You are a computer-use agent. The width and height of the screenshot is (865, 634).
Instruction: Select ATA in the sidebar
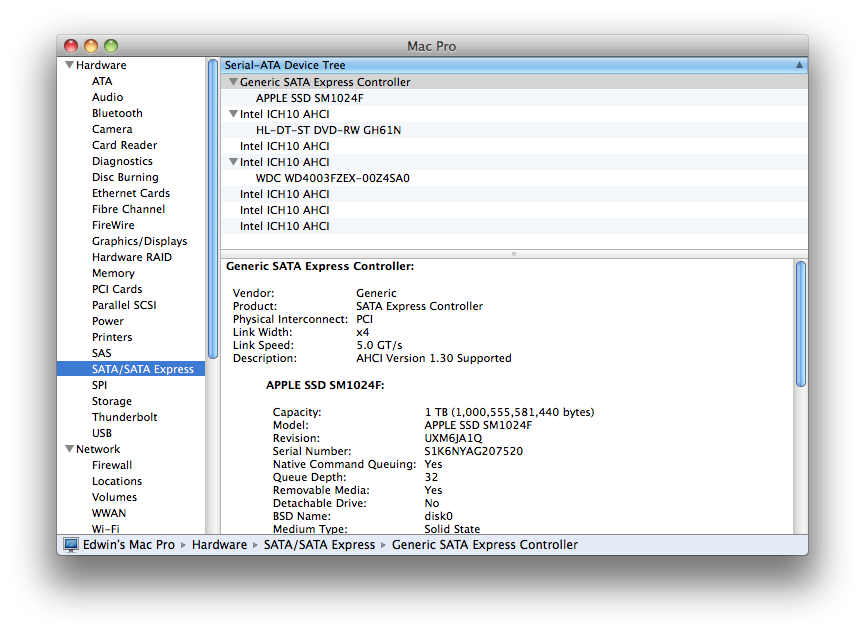pos(102,81)
